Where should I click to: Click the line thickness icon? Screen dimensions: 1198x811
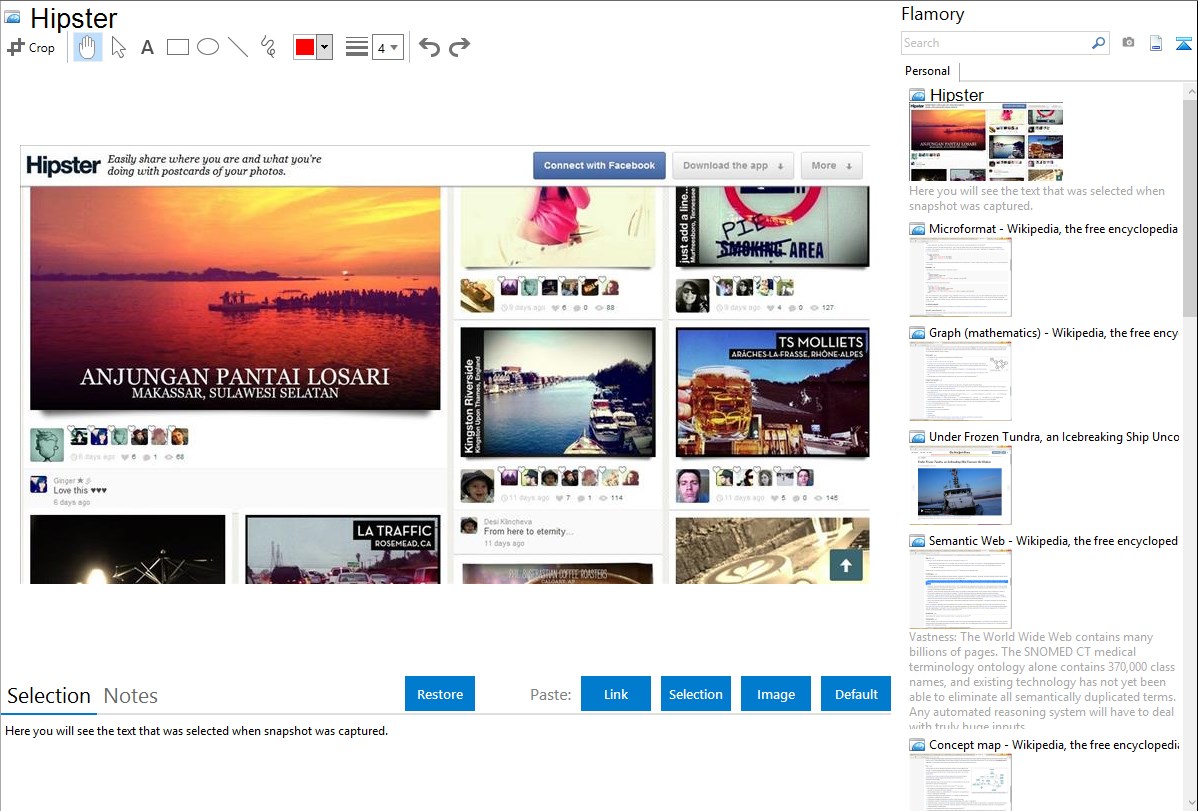coord(357,47)
